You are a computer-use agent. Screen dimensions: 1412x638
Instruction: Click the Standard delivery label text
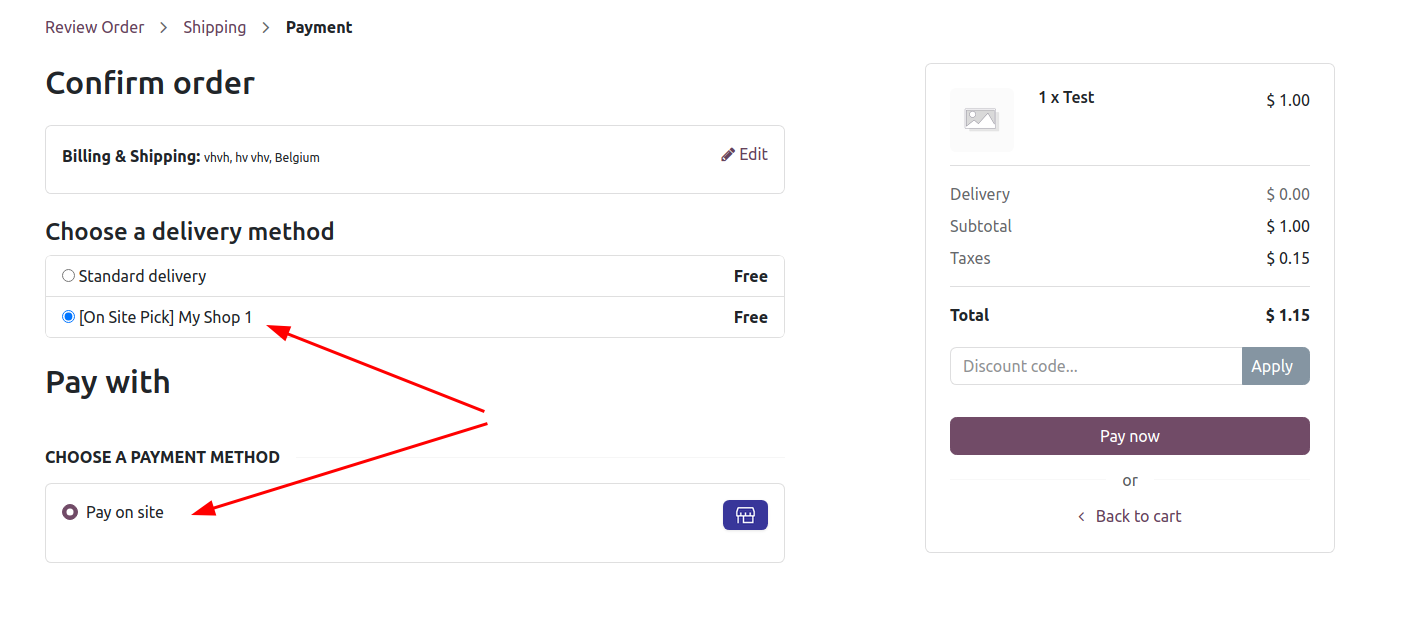point(142,276)
